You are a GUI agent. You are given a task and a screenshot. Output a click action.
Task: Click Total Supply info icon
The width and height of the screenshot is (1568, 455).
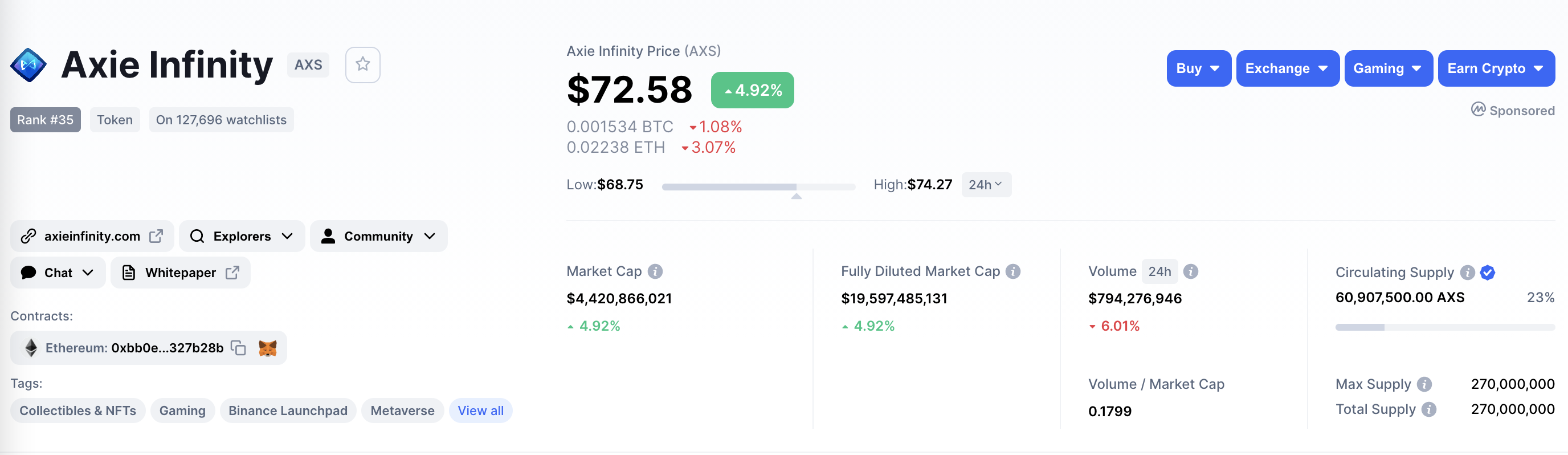click(1428, 409)
